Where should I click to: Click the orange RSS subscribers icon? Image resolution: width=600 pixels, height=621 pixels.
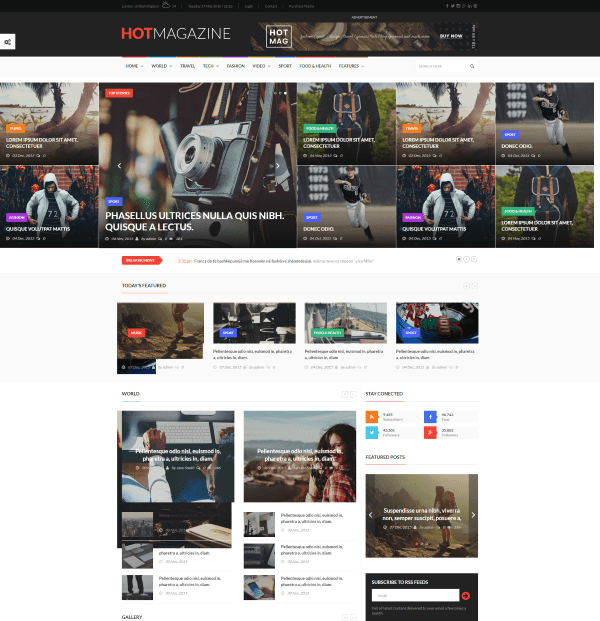[371, 417]
